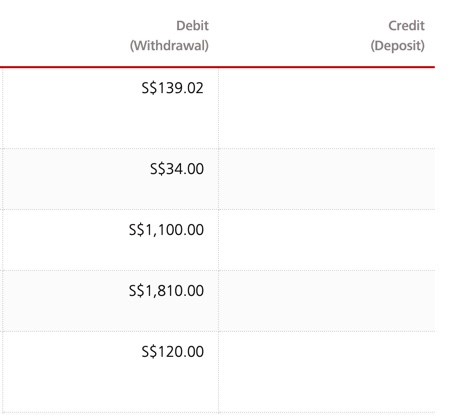Click blank space directly beneath S$120.00 amount
The width and height of the screenshot is (449, 415).
pos(173,385)
